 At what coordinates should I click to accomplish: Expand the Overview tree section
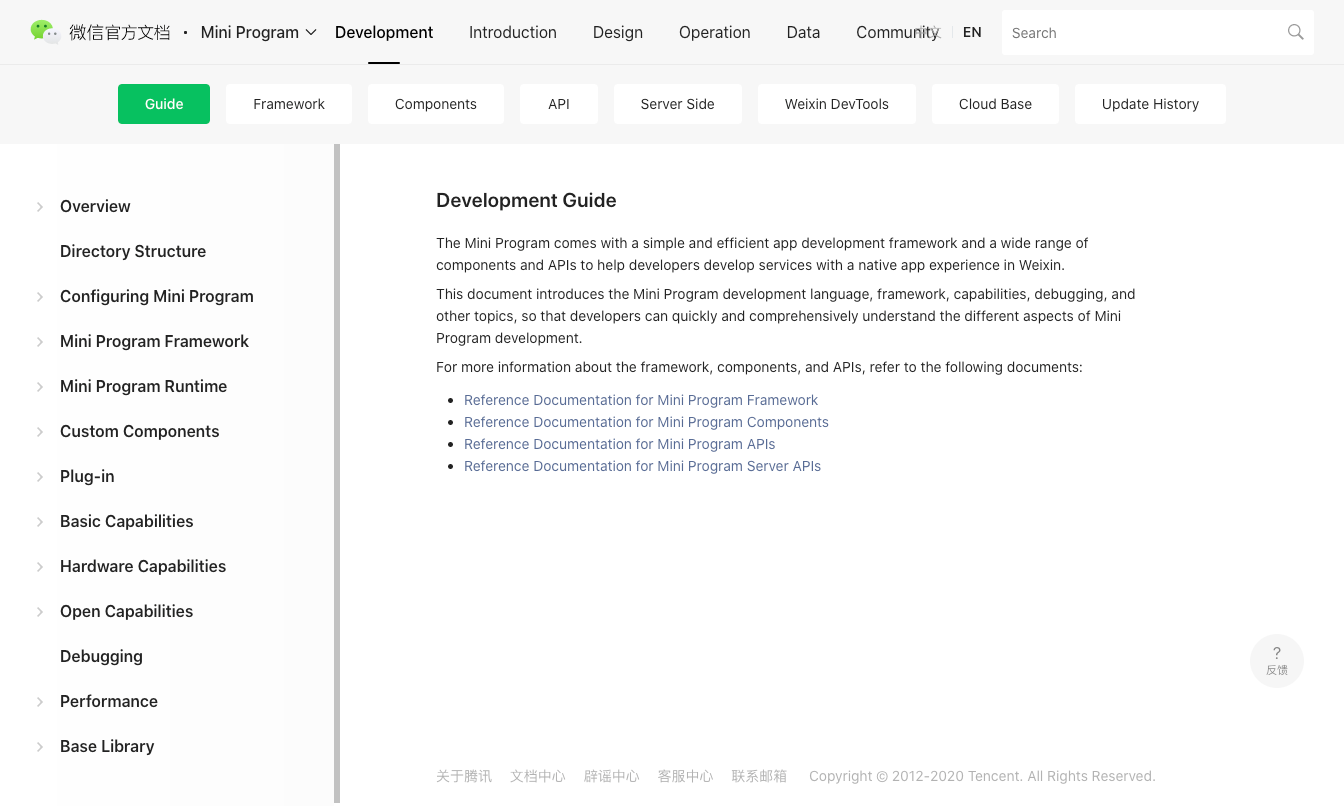40,207
